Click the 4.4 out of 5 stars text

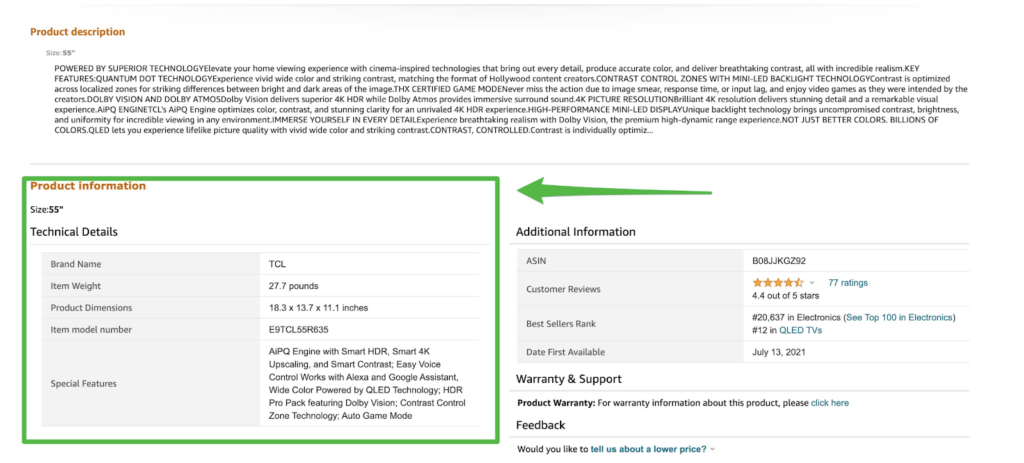(x=786, y=295)
